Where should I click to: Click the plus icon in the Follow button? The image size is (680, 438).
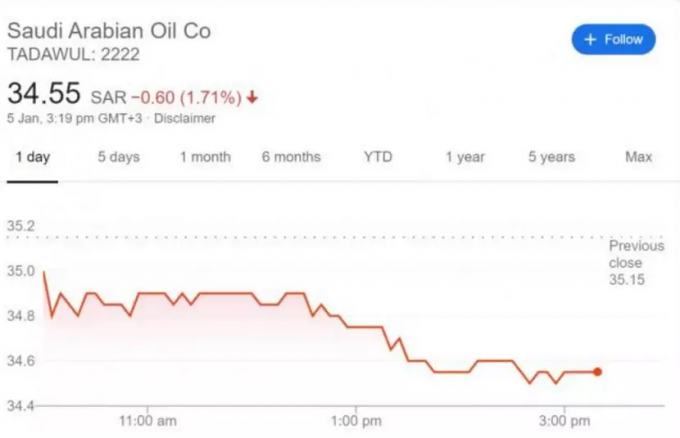[590, 39]
